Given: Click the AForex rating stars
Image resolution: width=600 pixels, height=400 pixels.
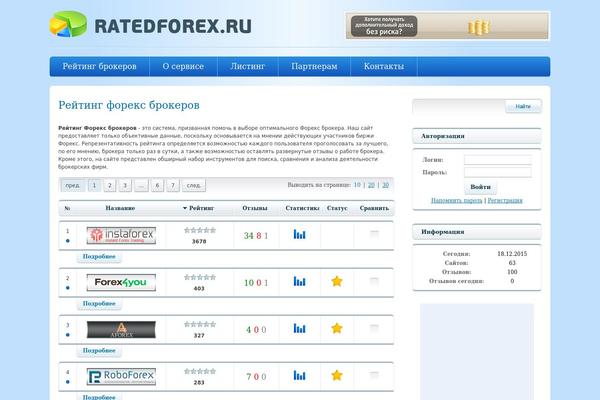Looking at the screenshot, I should click(200, 324).
